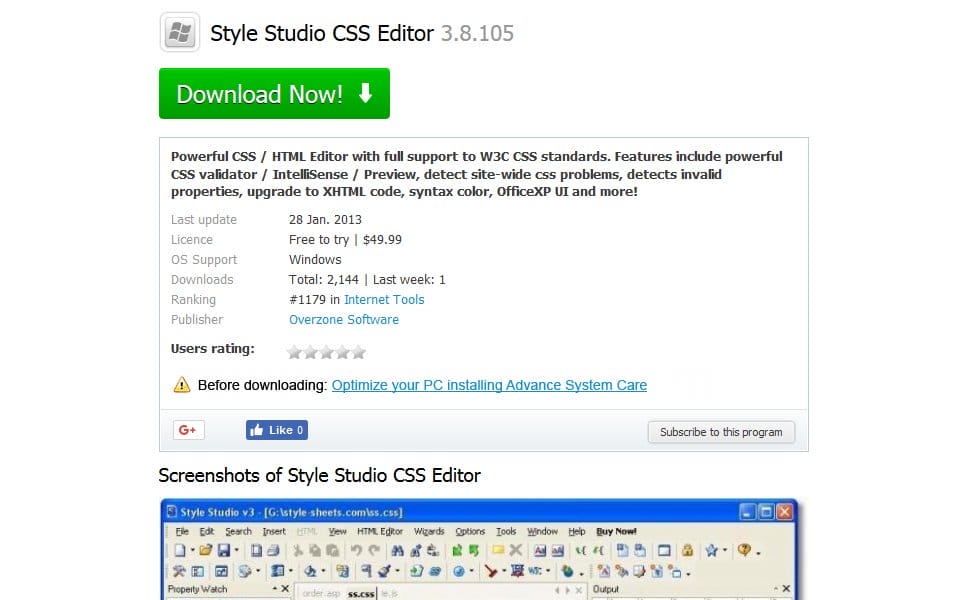
Task: Open the Options menu in Style Studio
Action: pos(470,531)
